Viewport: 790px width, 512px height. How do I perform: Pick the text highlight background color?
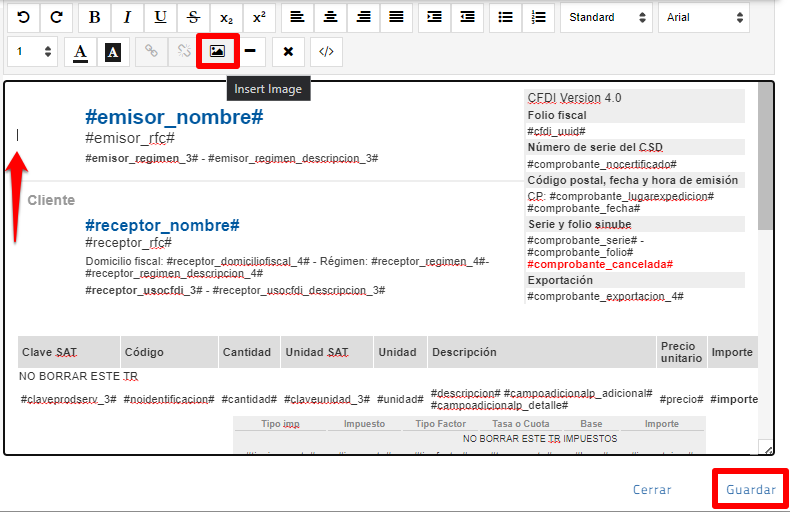coord(113,51)
